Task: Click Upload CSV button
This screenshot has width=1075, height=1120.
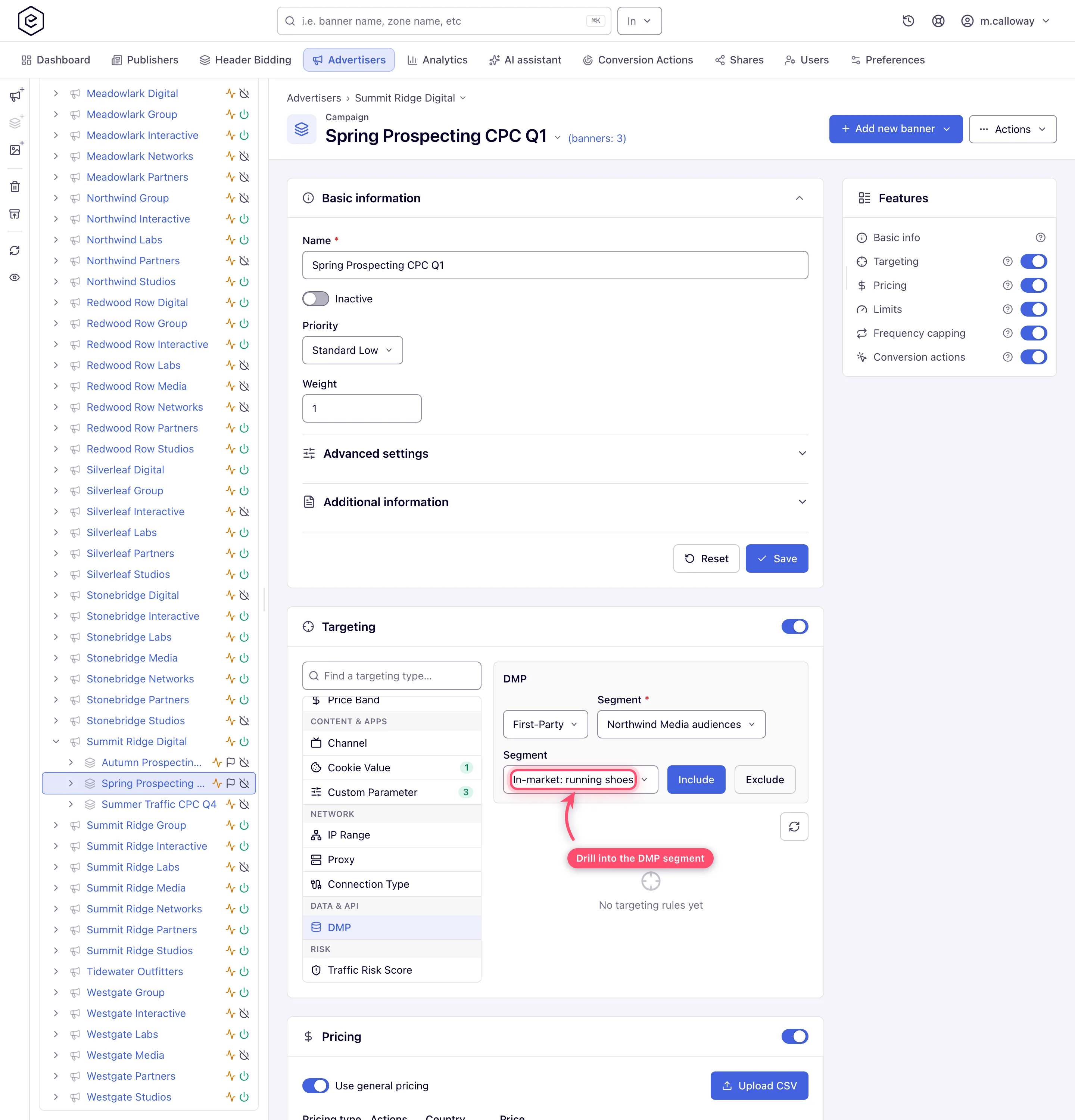Action: [759, 1086]
